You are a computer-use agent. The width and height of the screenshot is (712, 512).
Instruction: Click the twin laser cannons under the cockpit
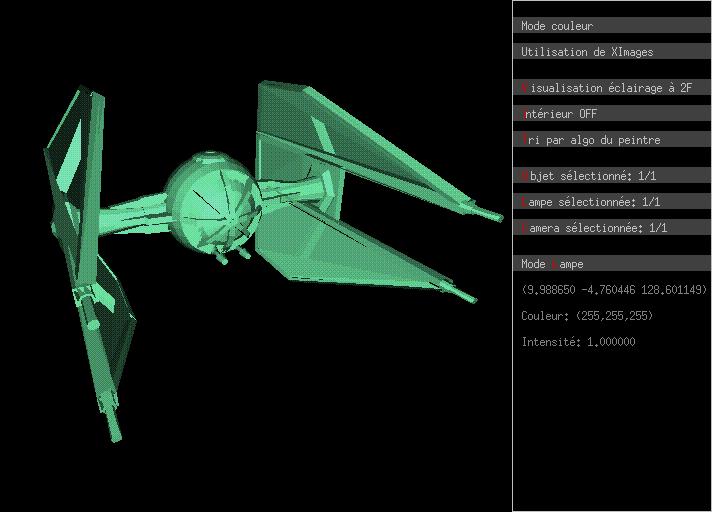[232, 257]
